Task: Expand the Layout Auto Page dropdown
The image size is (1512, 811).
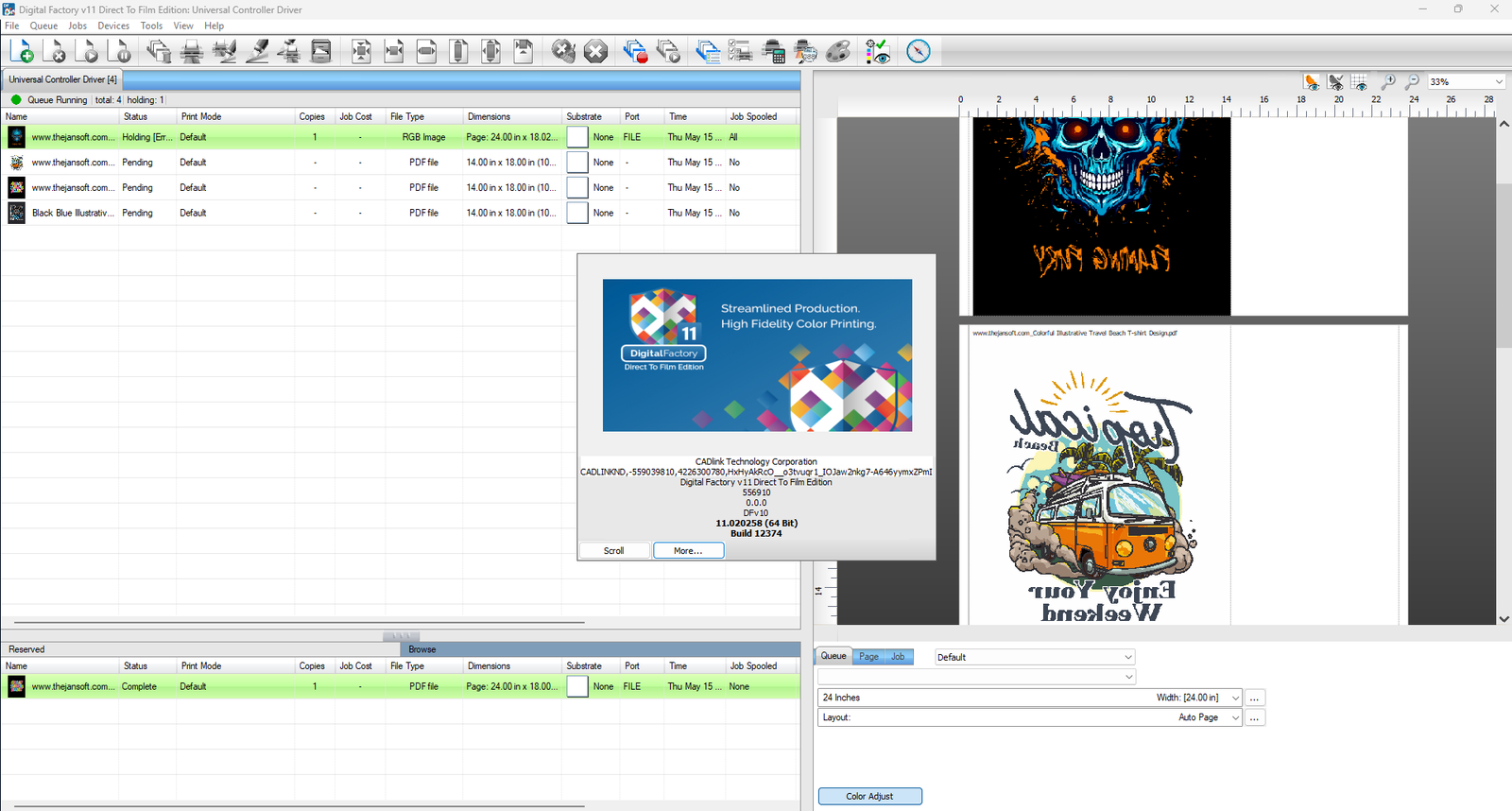Action: coord(1235,717)
